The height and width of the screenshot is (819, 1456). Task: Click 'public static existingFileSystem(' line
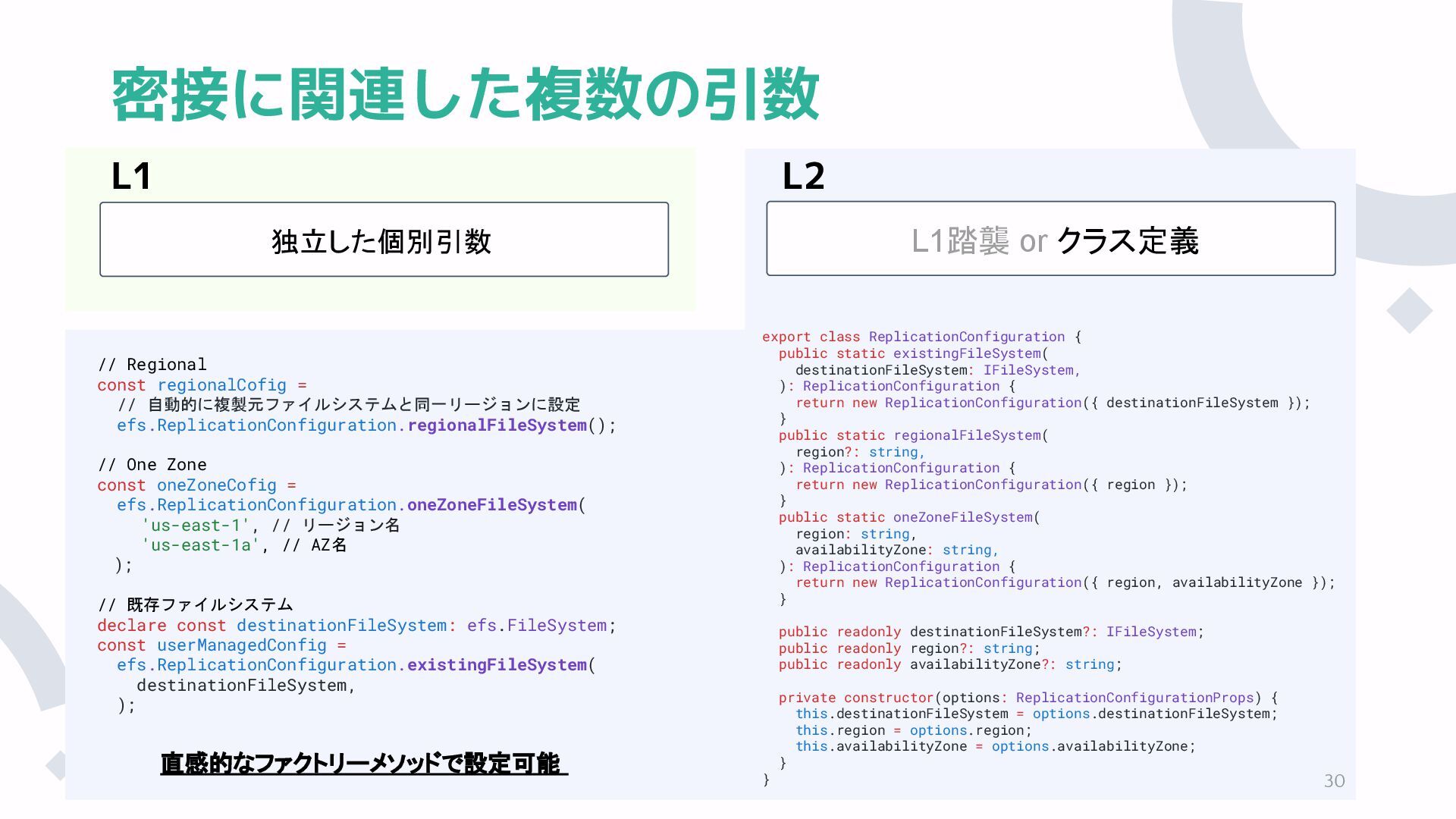(x=913, y=353)
